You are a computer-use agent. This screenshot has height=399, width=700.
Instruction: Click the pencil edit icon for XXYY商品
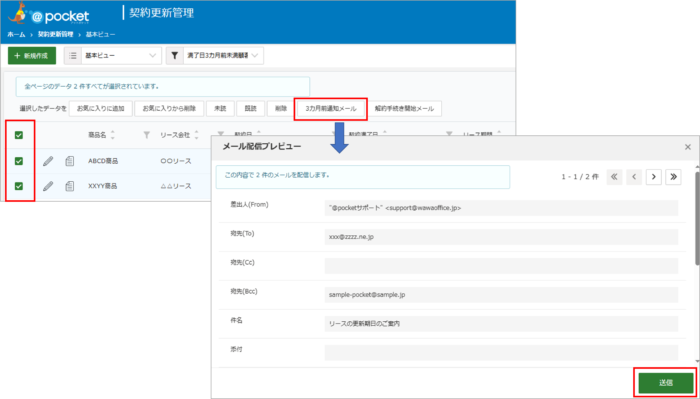pyautogui.click(x=48, y=186)
